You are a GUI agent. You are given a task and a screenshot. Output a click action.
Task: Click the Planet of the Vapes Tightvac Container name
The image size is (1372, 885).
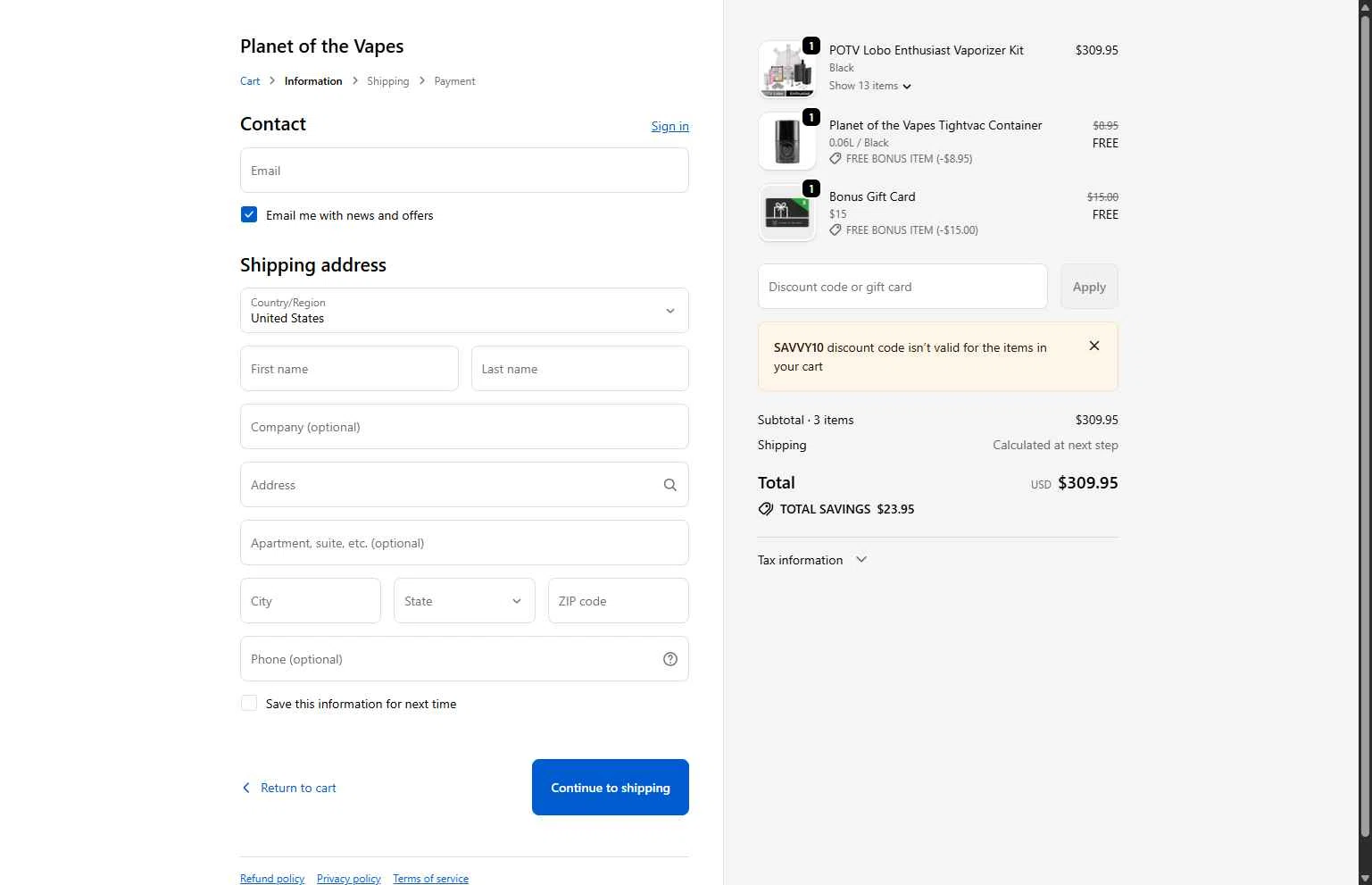935,125
